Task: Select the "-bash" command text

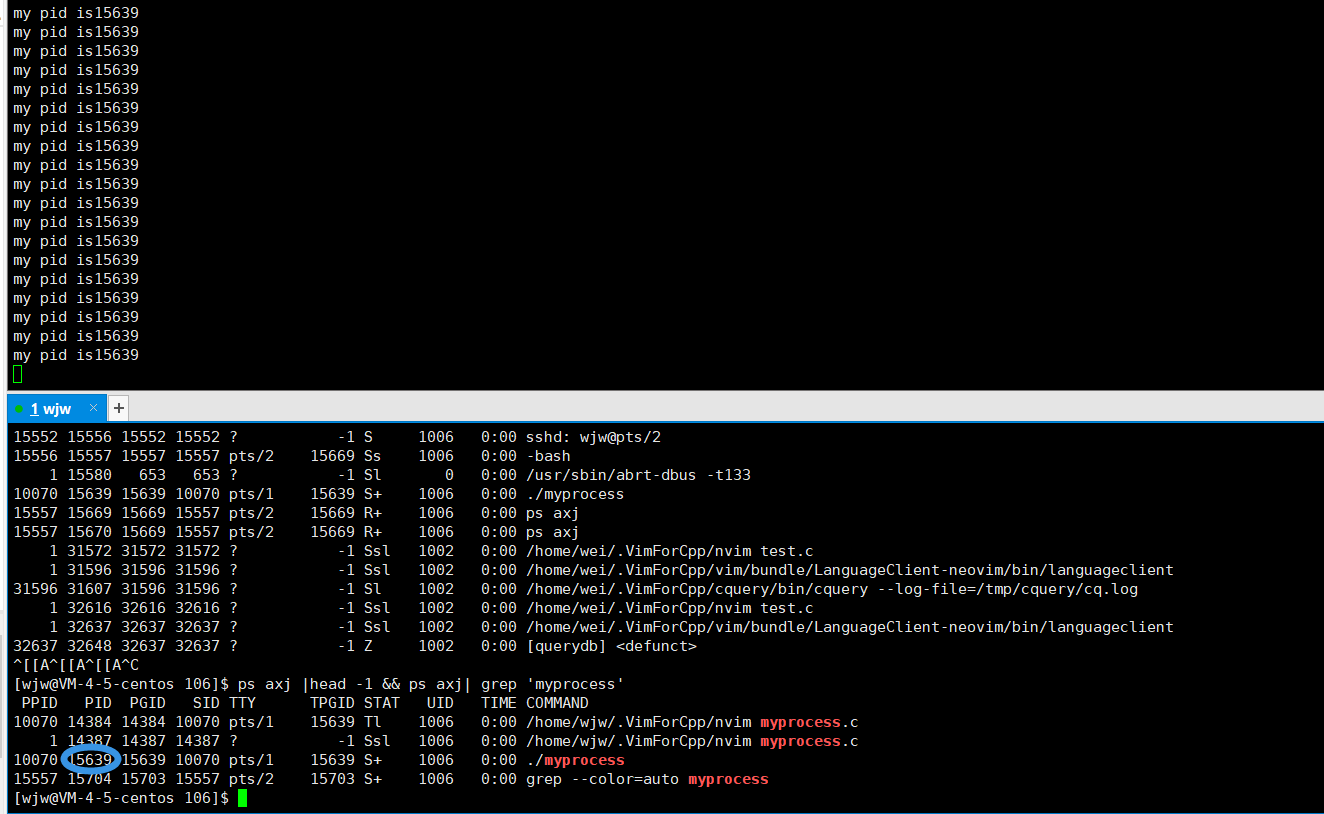Action: coord(548,456)
